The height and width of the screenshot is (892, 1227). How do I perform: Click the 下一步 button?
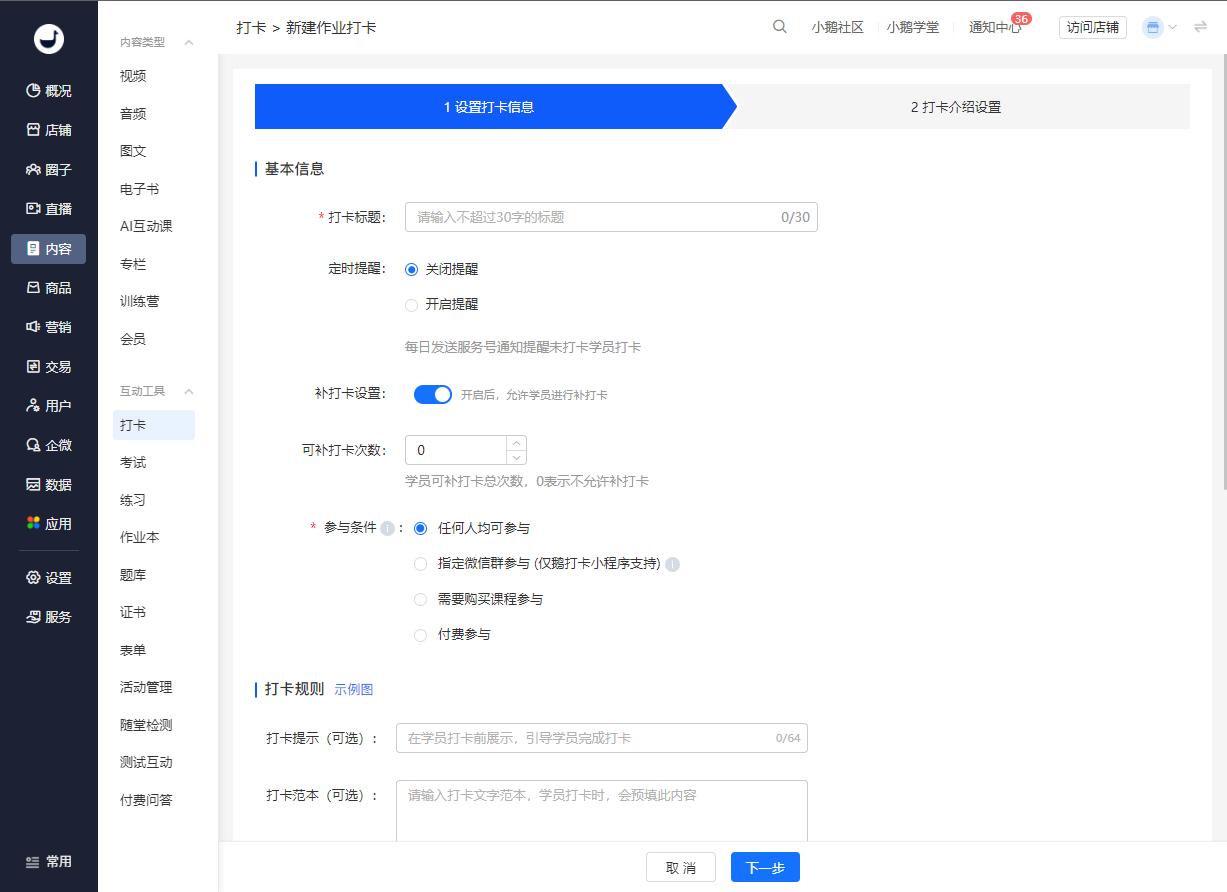pyautogui.click(x=764, y=867)
